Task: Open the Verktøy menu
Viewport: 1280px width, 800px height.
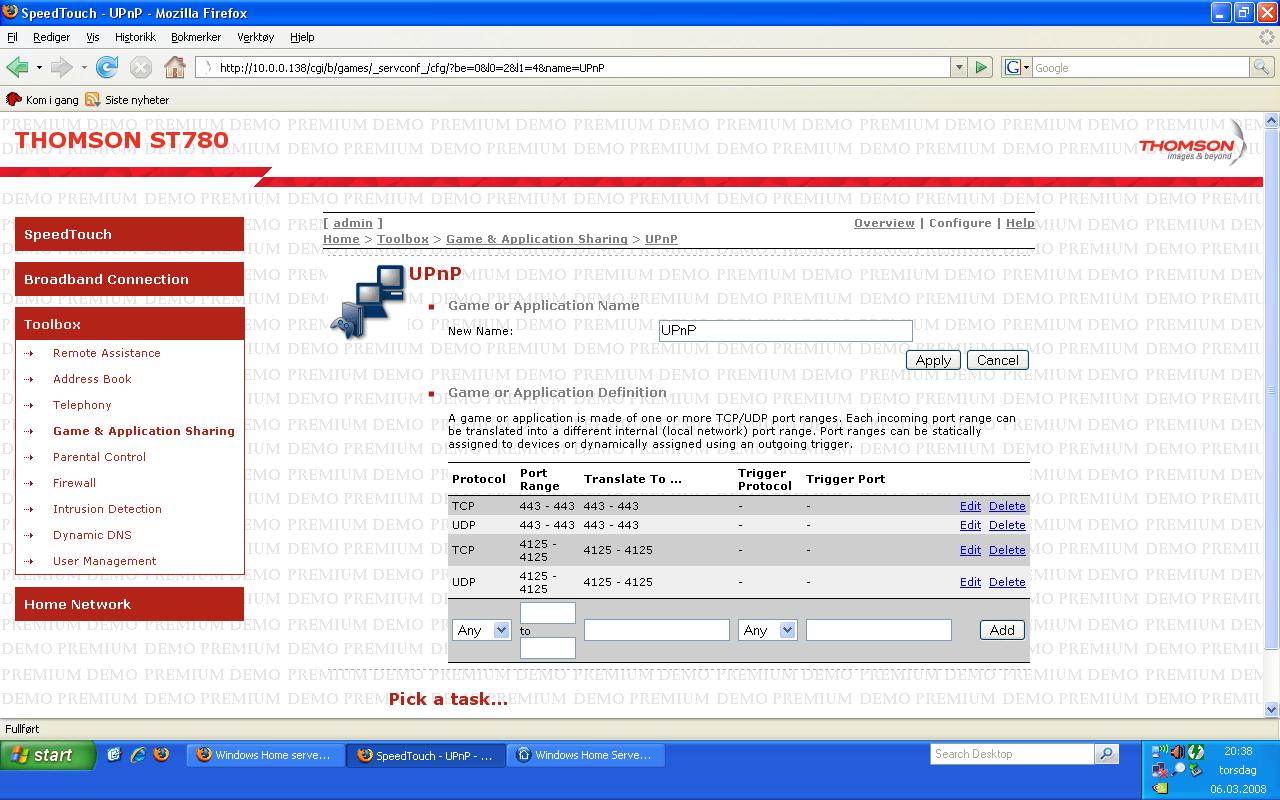Action: tap(255, 37)
